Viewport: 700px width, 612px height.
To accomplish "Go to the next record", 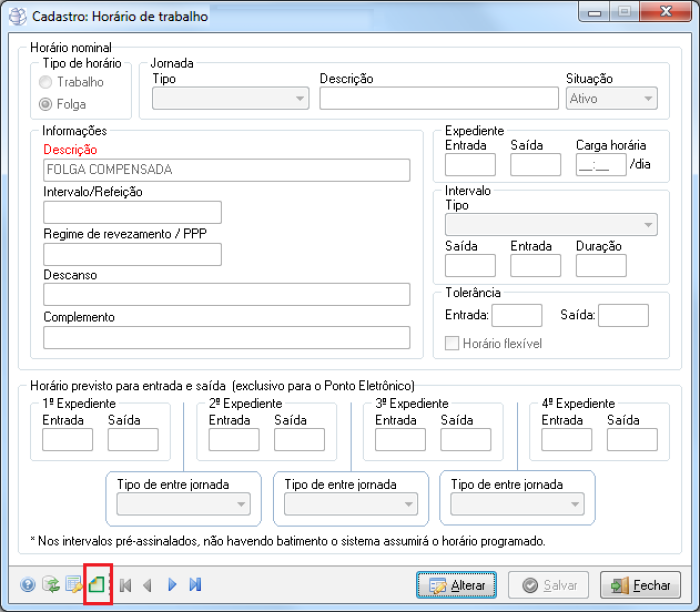I will pyautogui.click(x=172, y=585).
